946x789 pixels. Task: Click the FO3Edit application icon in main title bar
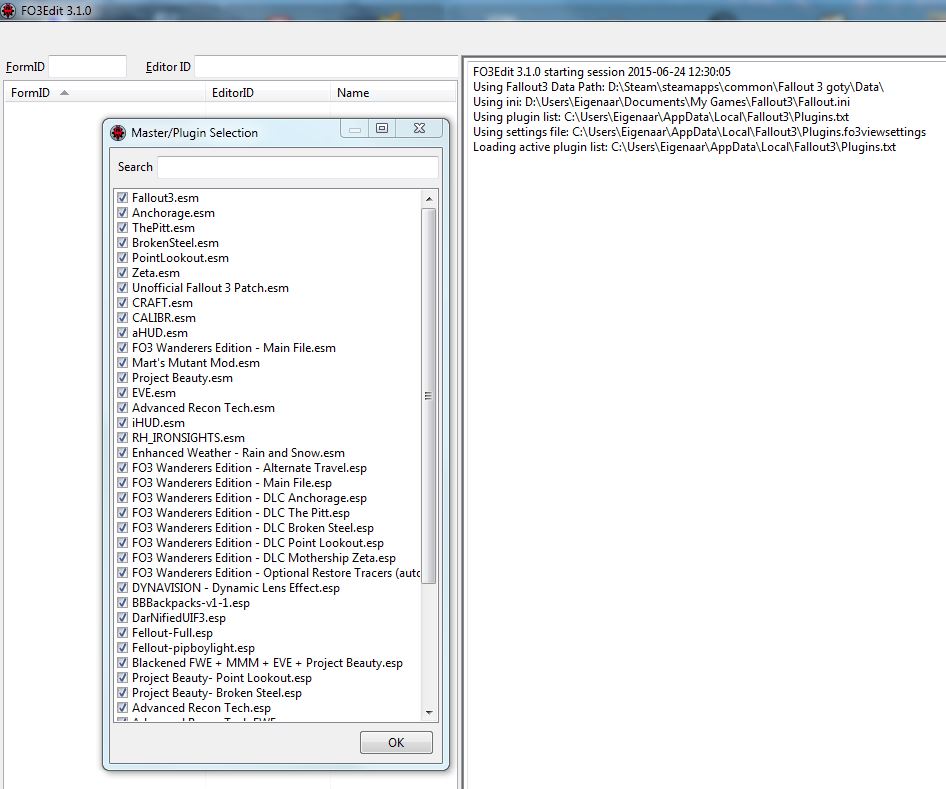(8, 10)
